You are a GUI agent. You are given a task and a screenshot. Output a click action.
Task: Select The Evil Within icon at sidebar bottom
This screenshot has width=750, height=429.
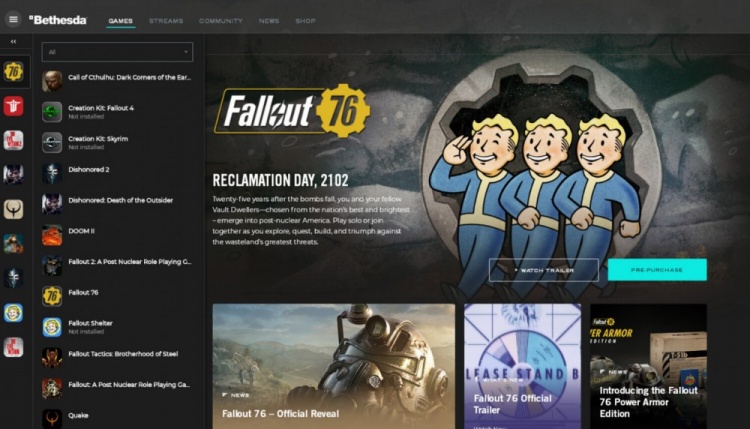pyautogui.click(x=13, y=347)
